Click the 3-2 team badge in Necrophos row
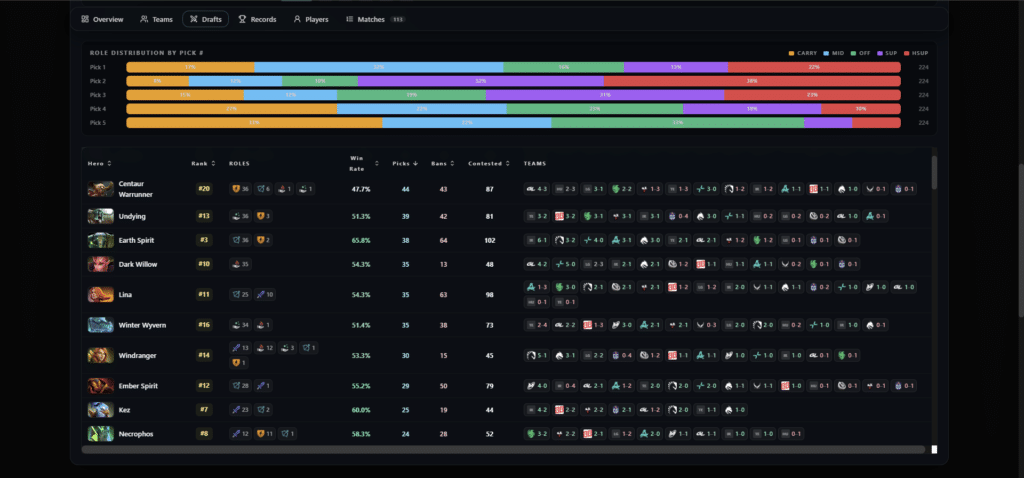 [x=536, y=434]
